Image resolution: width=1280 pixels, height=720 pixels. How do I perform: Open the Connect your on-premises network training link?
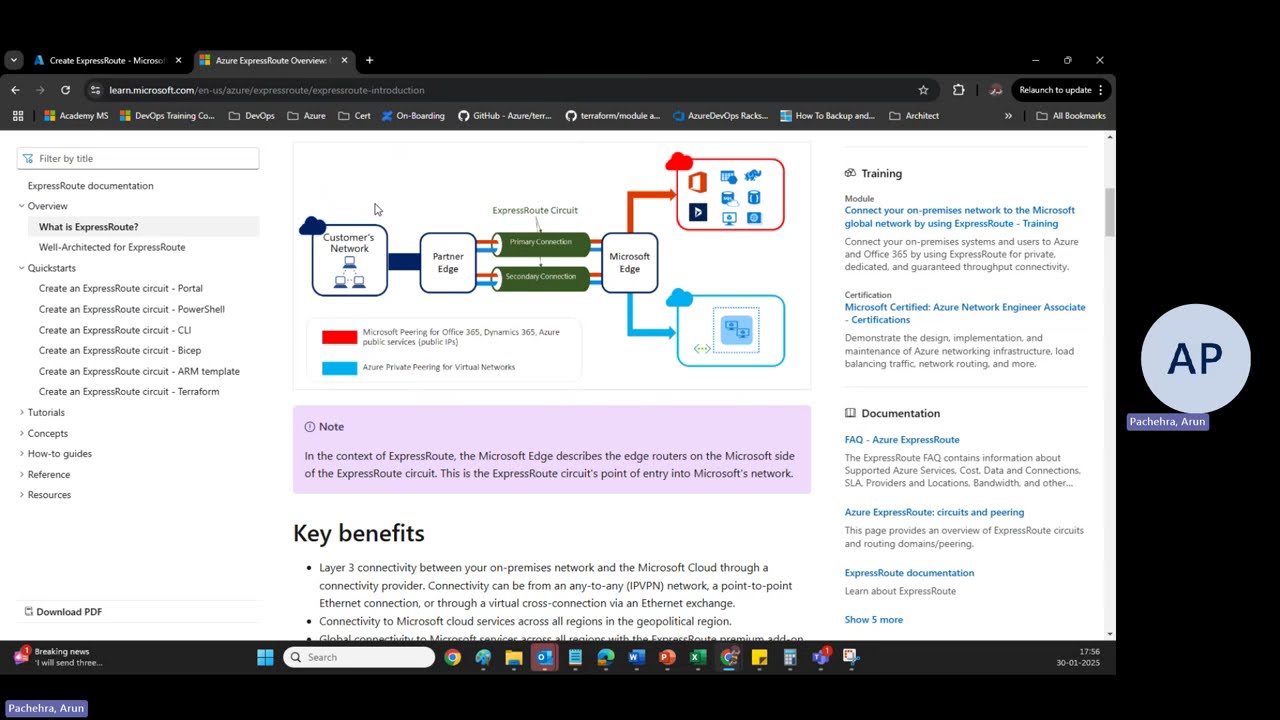pyautogui.click(x=960, y=217)
